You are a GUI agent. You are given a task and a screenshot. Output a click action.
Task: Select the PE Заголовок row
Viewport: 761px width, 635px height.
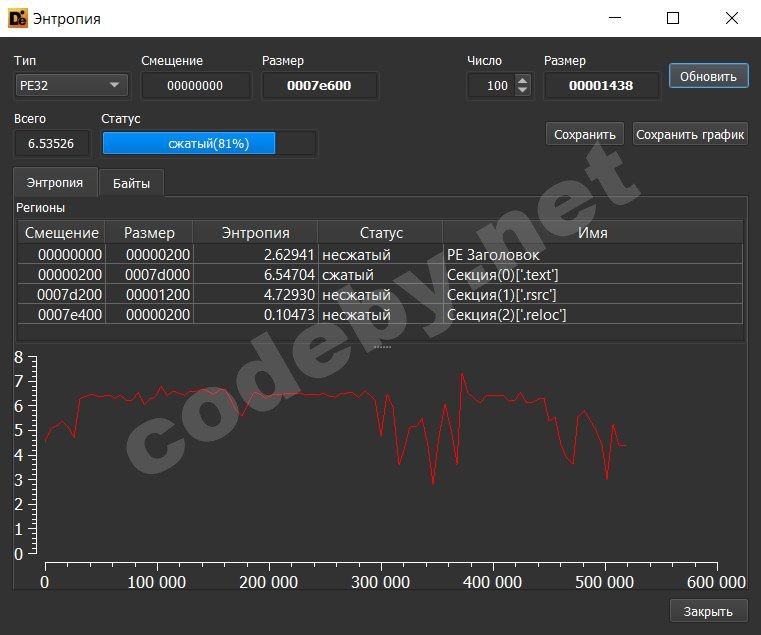380,255
